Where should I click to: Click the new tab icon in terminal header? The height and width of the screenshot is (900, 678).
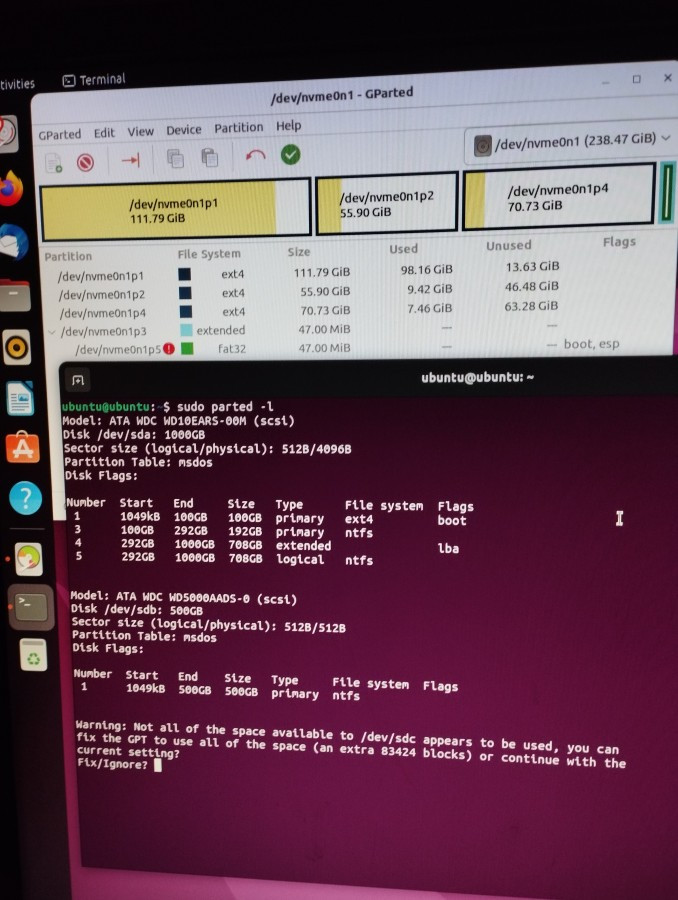tap(78, 380)
